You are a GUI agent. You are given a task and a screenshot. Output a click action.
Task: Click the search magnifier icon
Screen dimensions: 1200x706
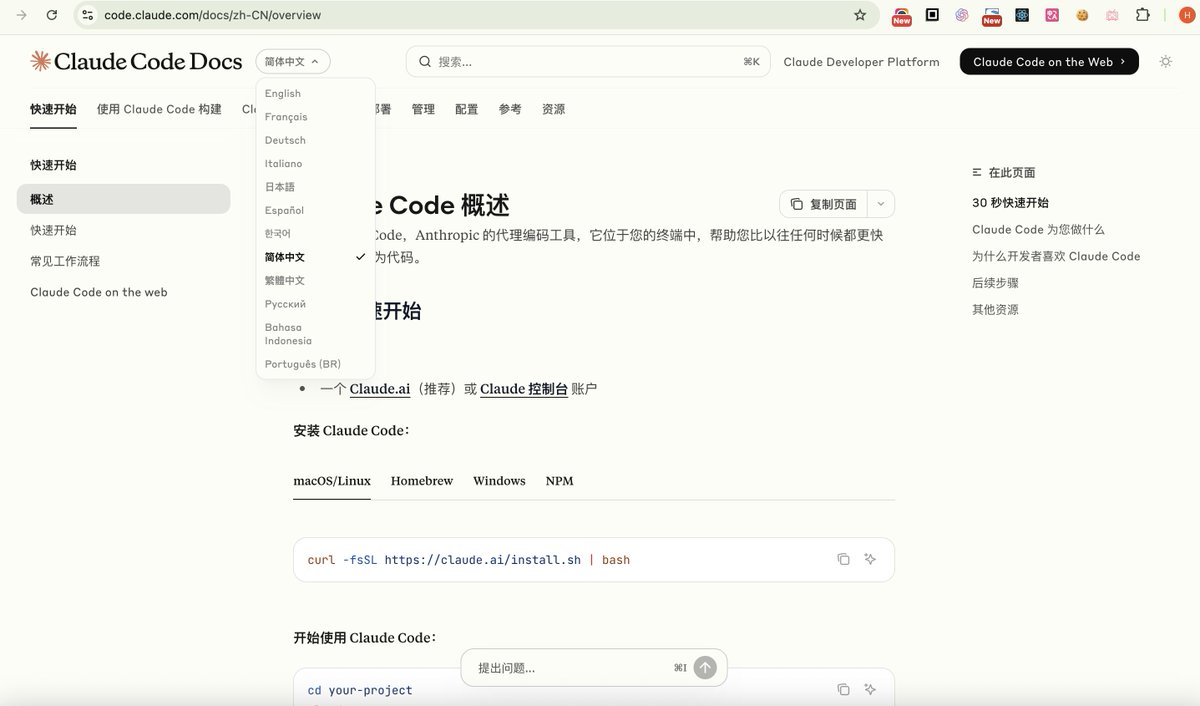tap(425, 61)
